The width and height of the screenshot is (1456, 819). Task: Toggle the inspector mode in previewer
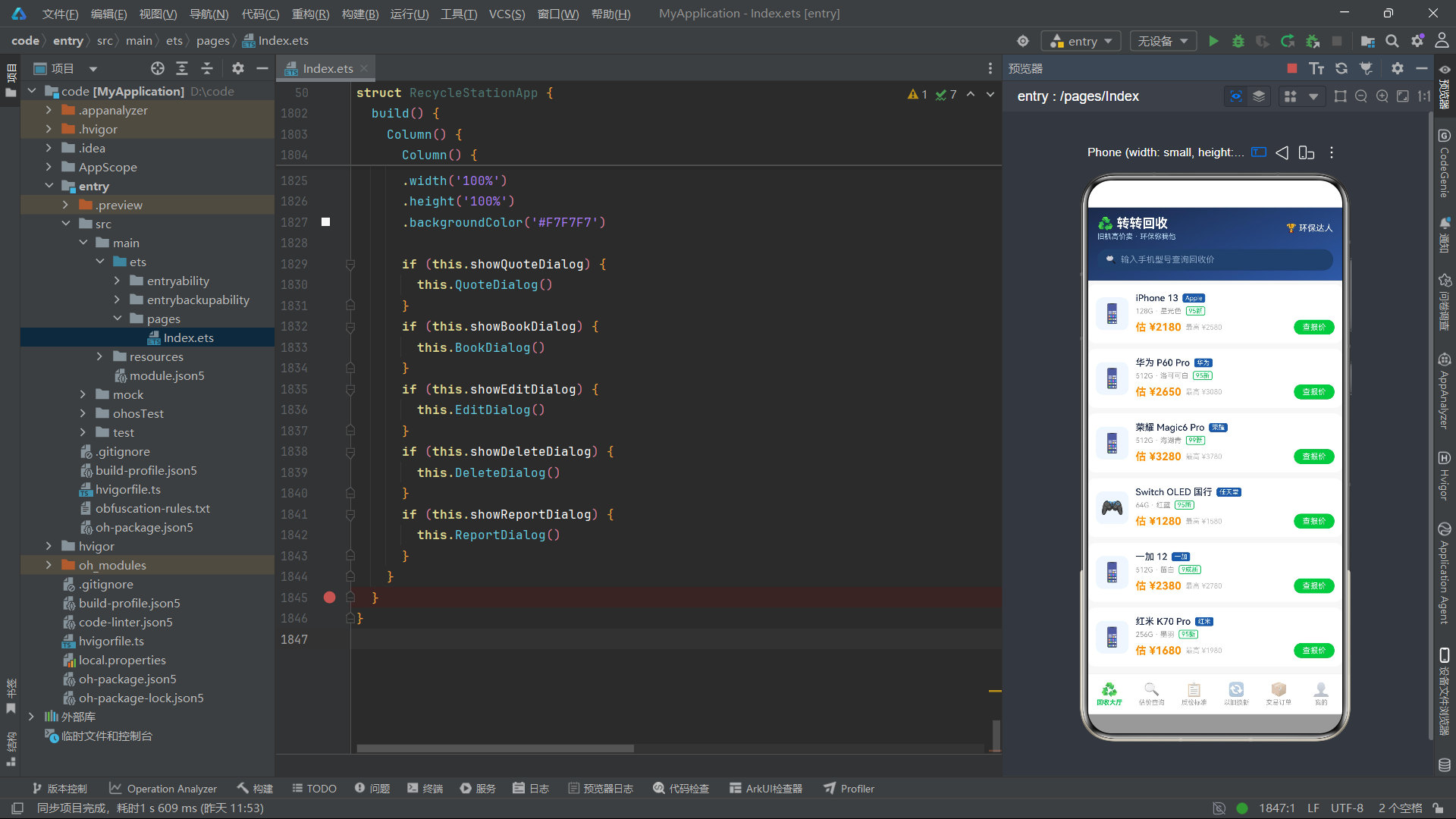pos(1236,96)
